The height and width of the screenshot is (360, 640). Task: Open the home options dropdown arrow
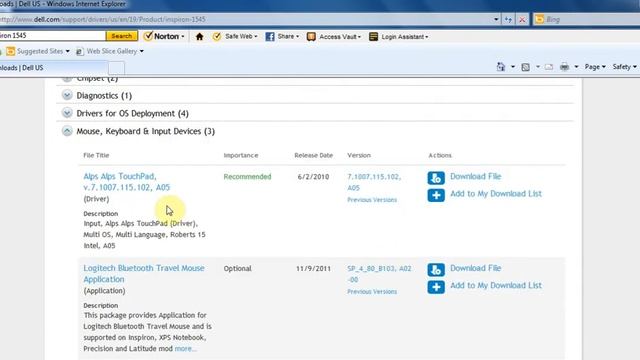click(x=513, y=67)
